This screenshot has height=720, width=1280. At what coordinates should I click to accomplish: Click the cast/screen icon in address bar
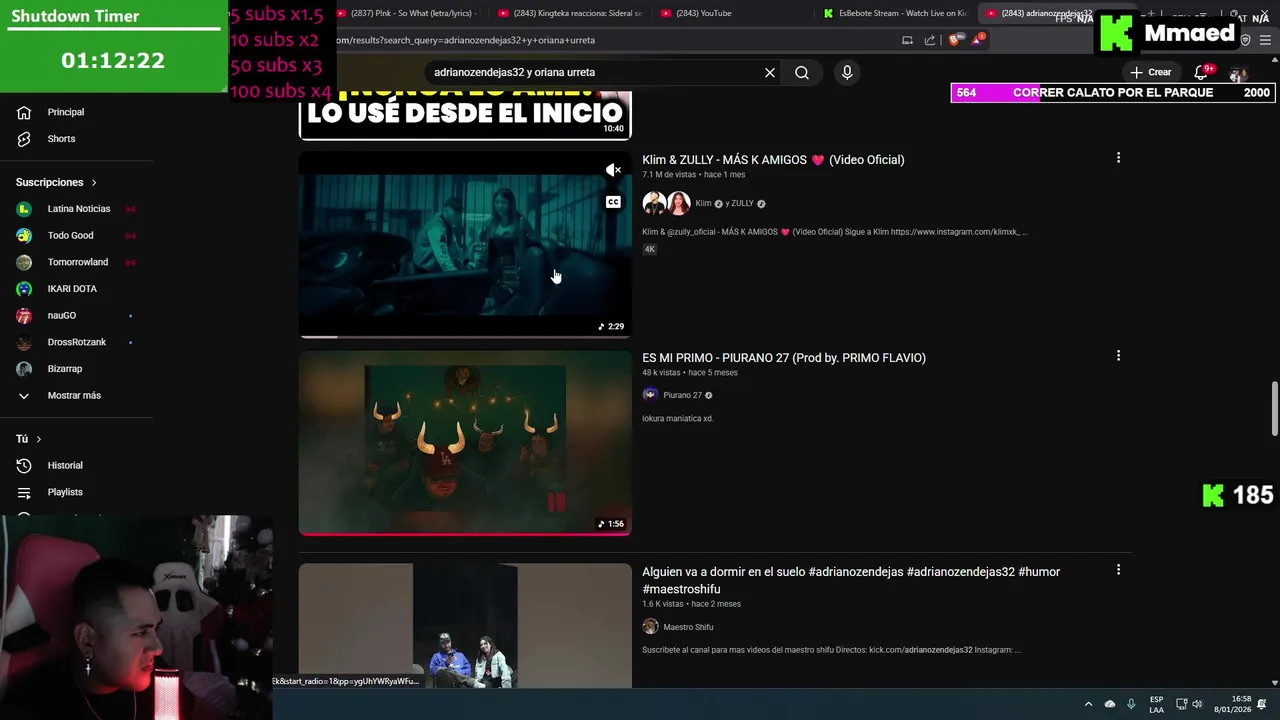tap(907, 40)
